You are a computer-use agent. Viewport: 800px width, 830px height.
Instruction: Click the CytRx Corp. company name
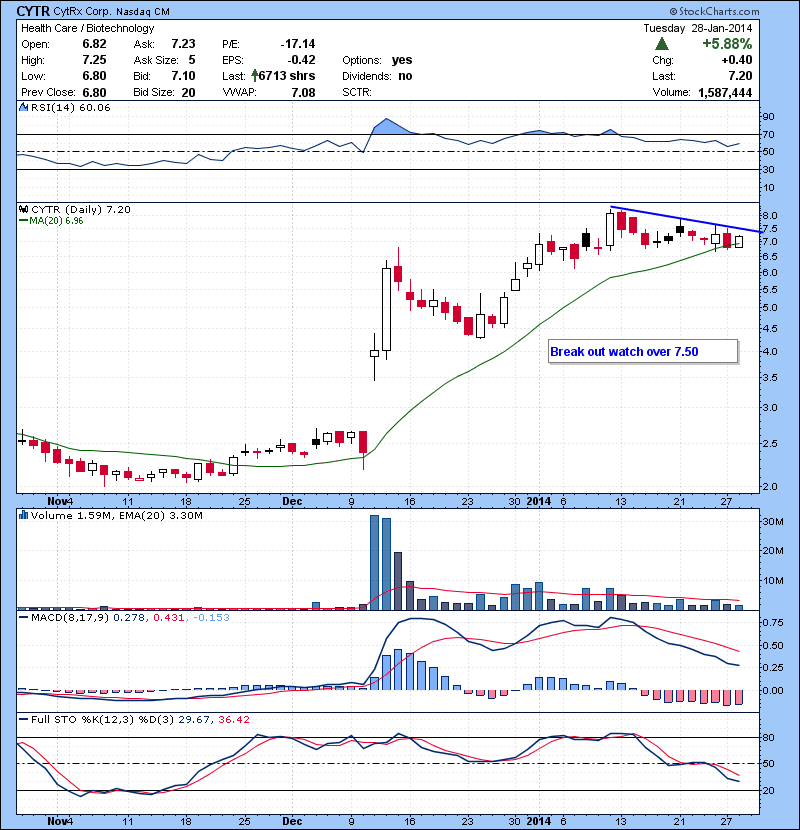[x=83, y=11]
